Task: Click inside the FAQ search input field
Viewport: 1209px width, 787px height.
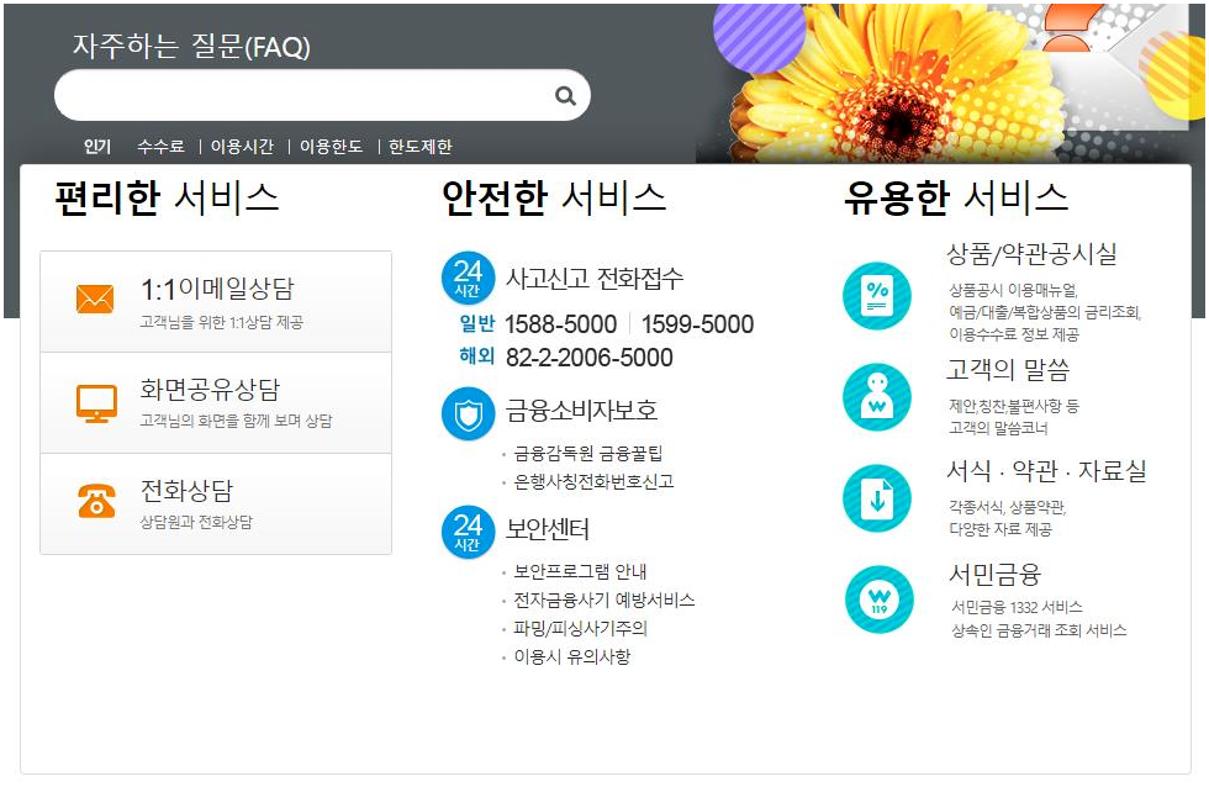Action: [300, 95]
